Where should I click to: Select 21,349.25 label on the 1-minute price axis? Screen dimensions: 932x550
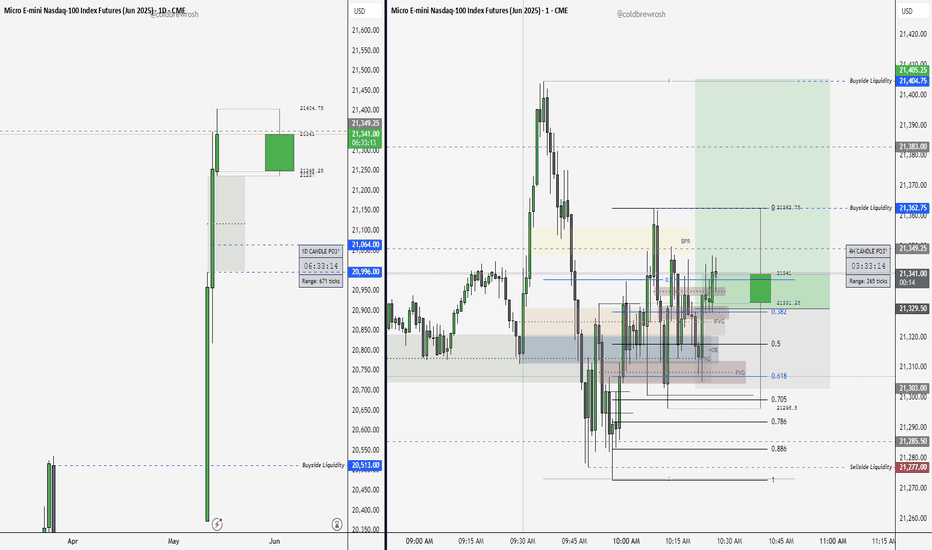[x=913, y=248]
